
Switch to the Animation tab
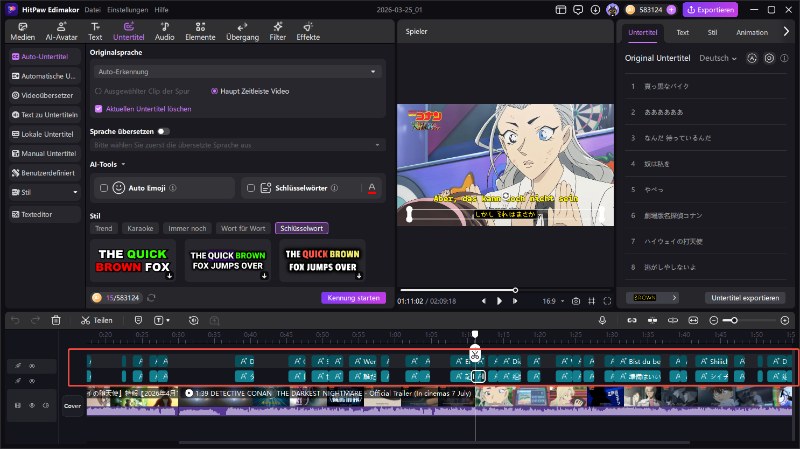coord(752,32)
